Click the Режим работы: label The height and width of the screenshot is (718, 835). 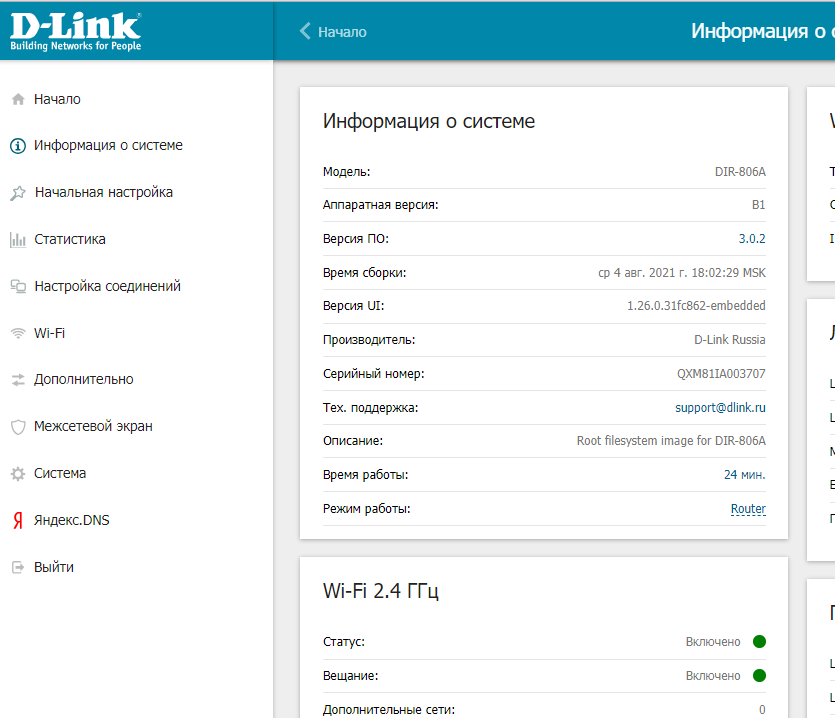click(366, 509)
